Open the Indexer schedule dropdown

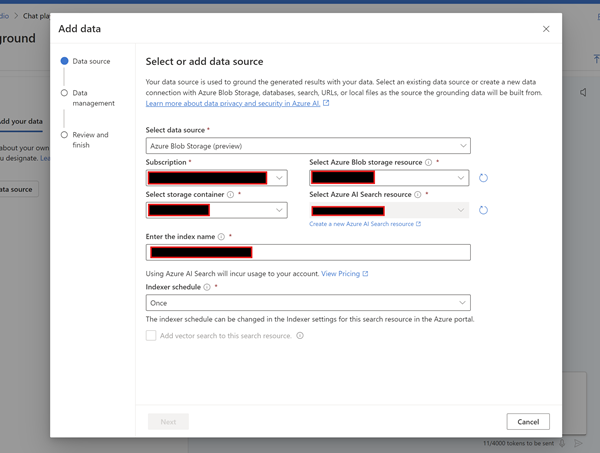[x=308, y=303]
